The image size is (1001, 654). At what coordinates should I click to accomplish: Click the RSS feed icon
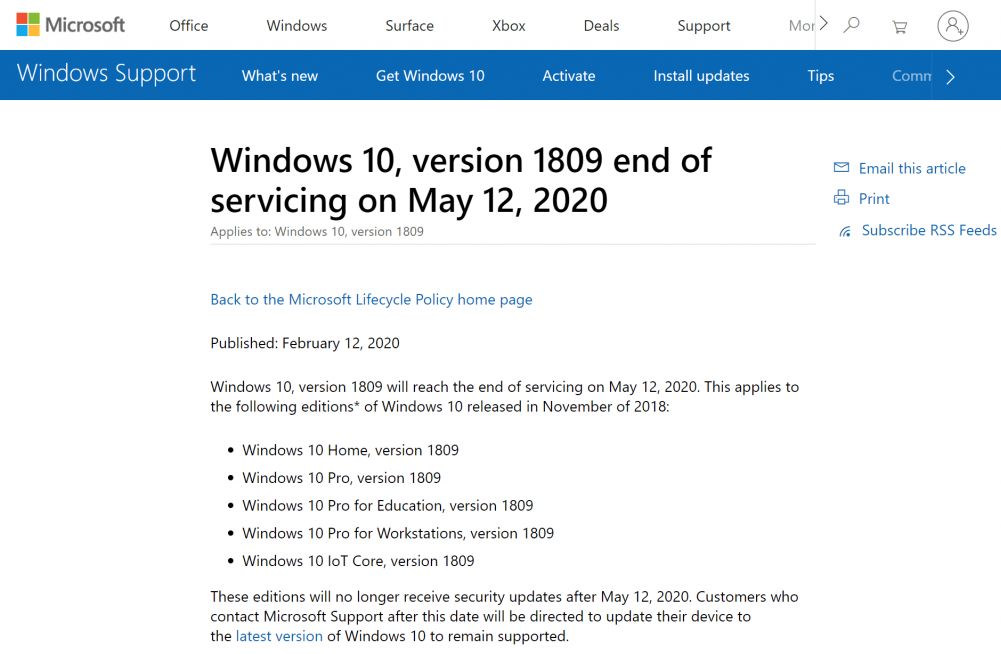click(845, 231)
